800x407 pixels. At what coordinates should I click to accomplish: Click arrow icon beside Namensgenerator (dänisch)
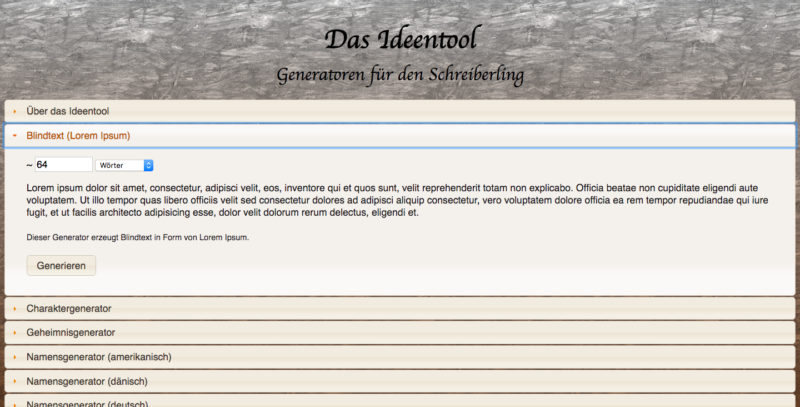(x=15, y=380)
